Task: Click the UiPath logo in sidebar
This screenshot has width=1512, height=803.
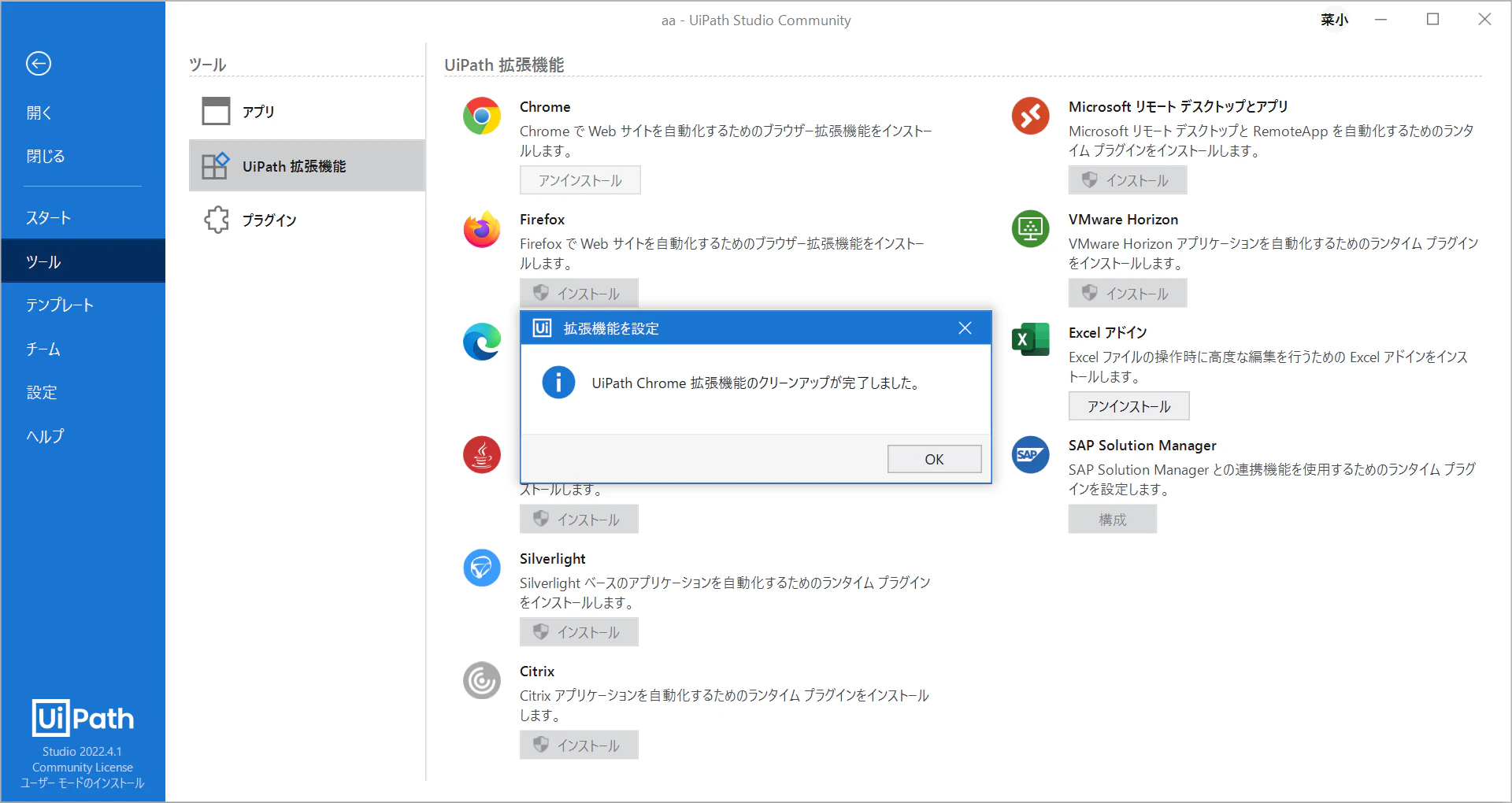Action: click(x=83, y=718)
